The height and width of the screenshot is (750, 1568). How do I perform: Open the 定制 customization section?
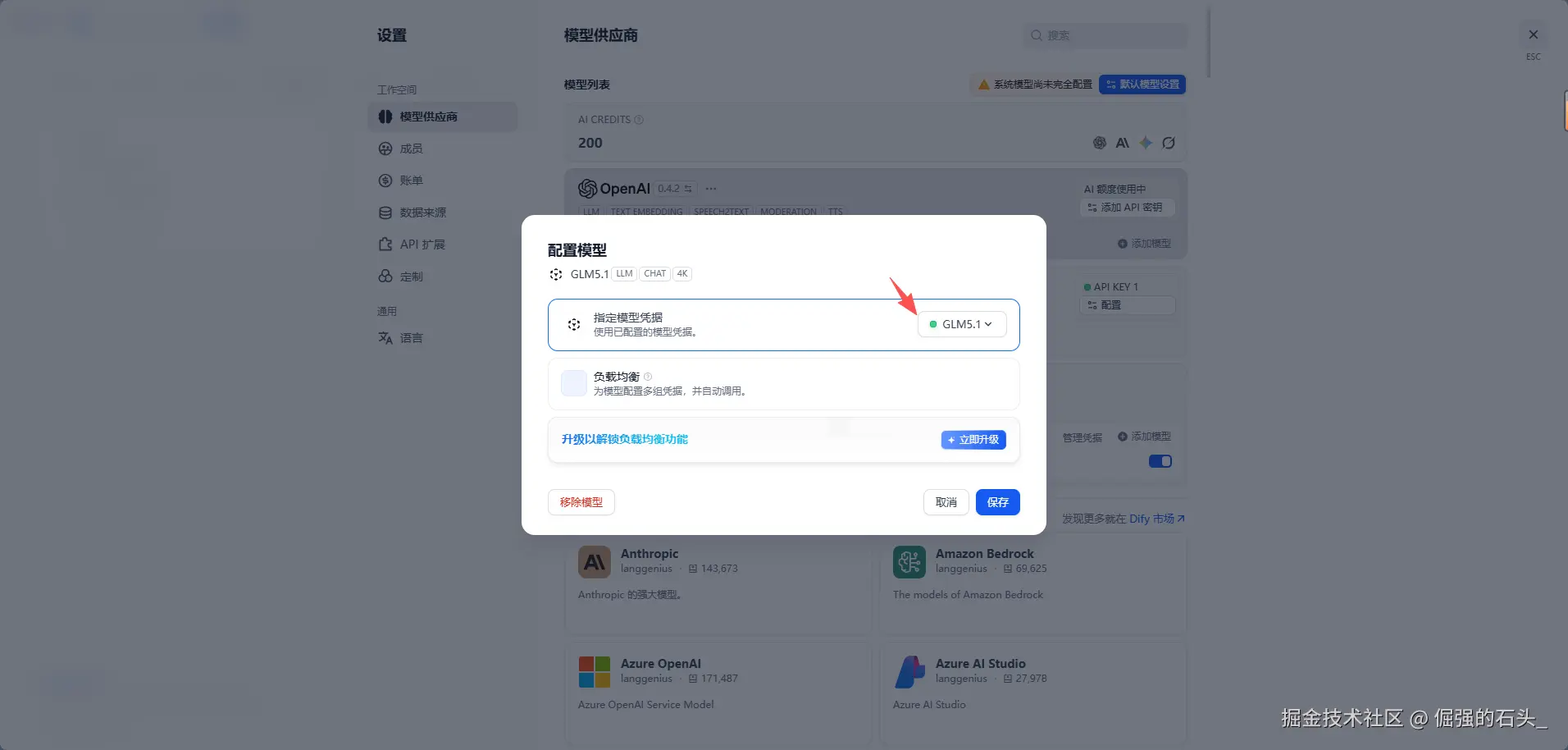click(443, 277)
